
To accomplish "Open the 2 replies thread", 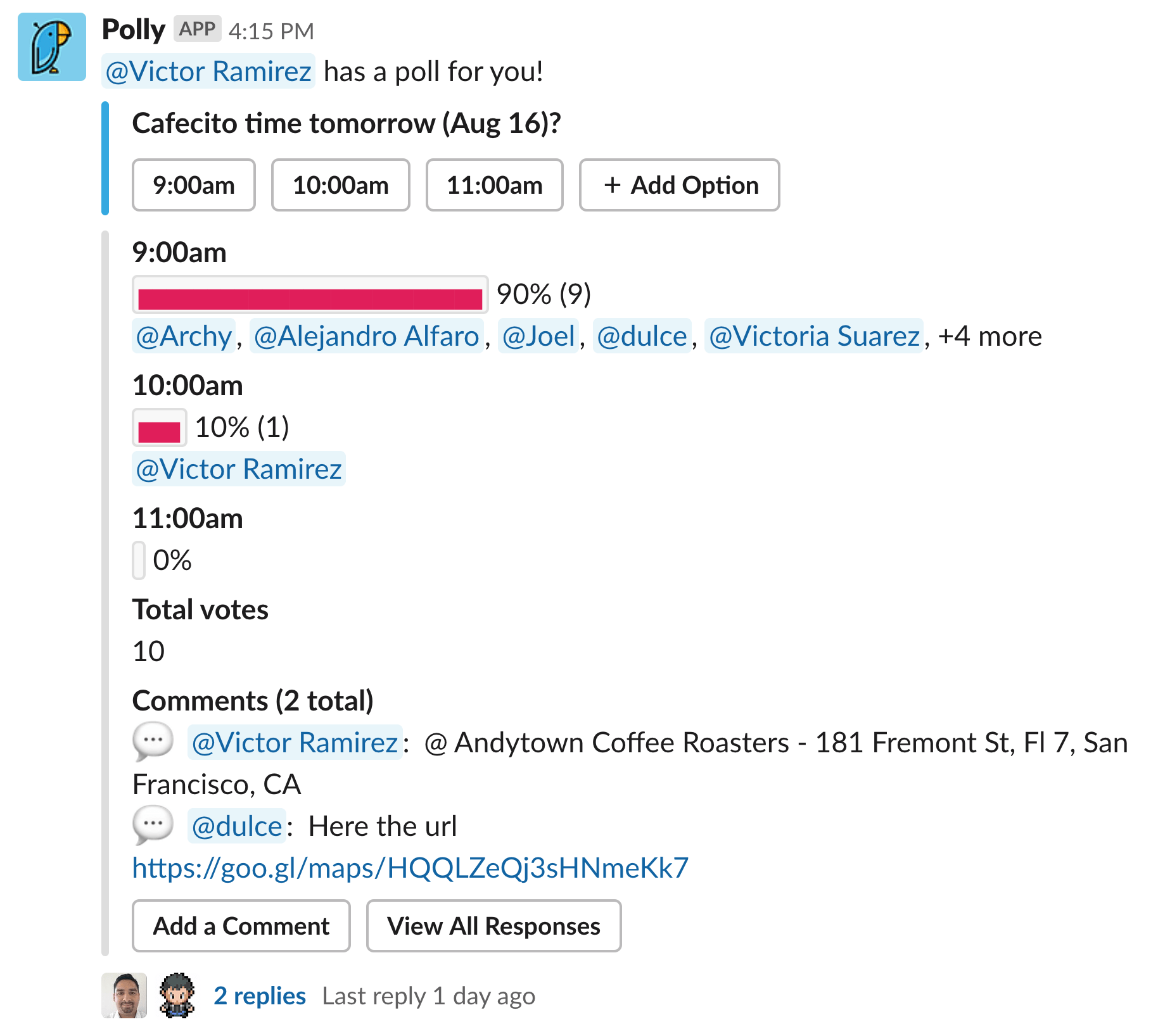I will pyautogui.click(x=260, y=996).
